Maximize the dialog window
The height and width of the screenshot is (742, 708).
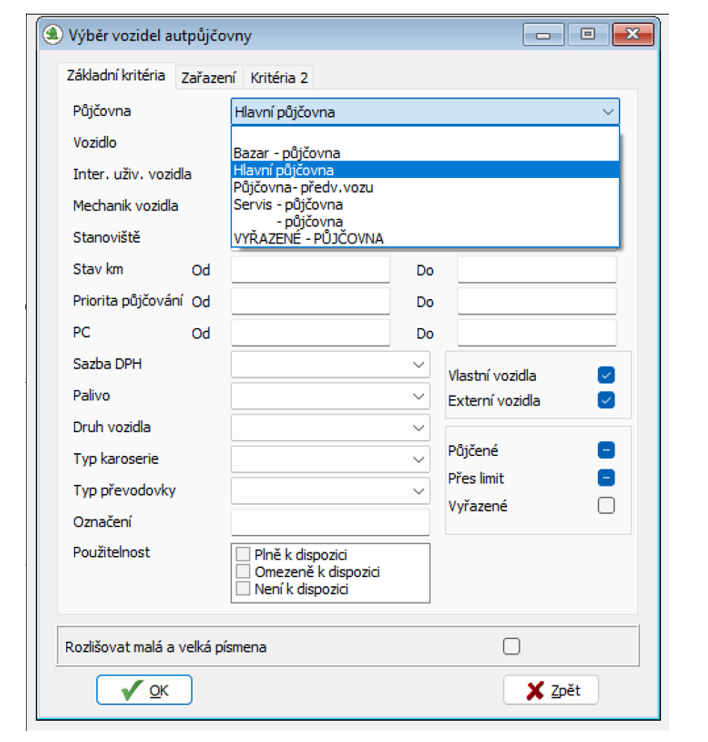588,35
